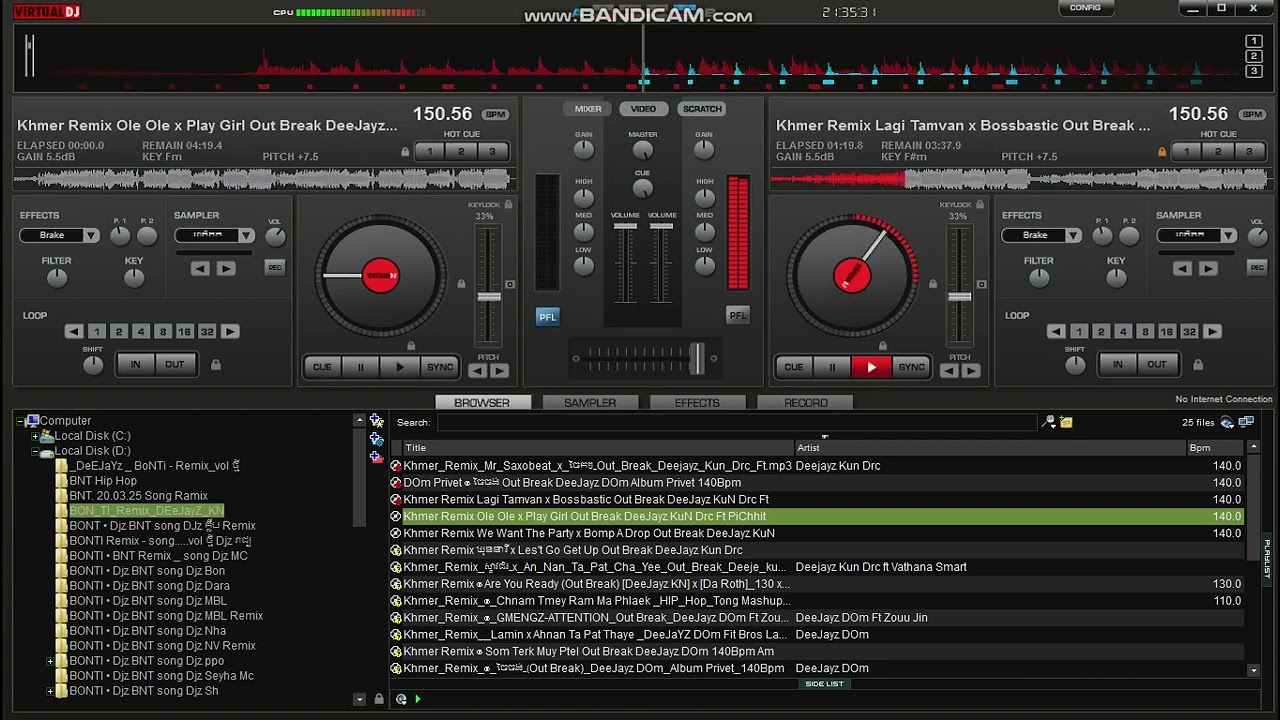
Task: Click the folder icon beside search field
Action: [x=1066, y=422]
